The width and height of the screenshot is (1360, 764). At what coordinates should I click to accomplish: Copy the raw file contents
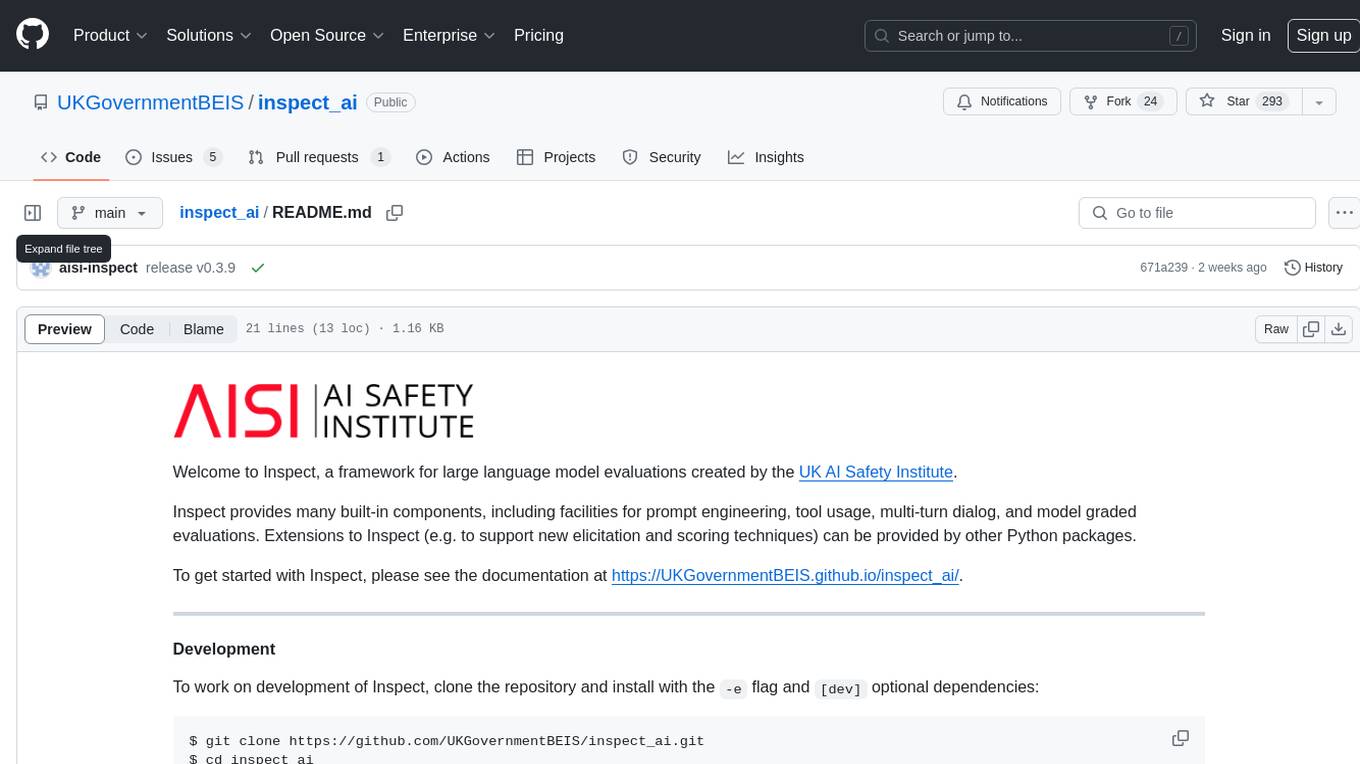[x=1311, y=329]
